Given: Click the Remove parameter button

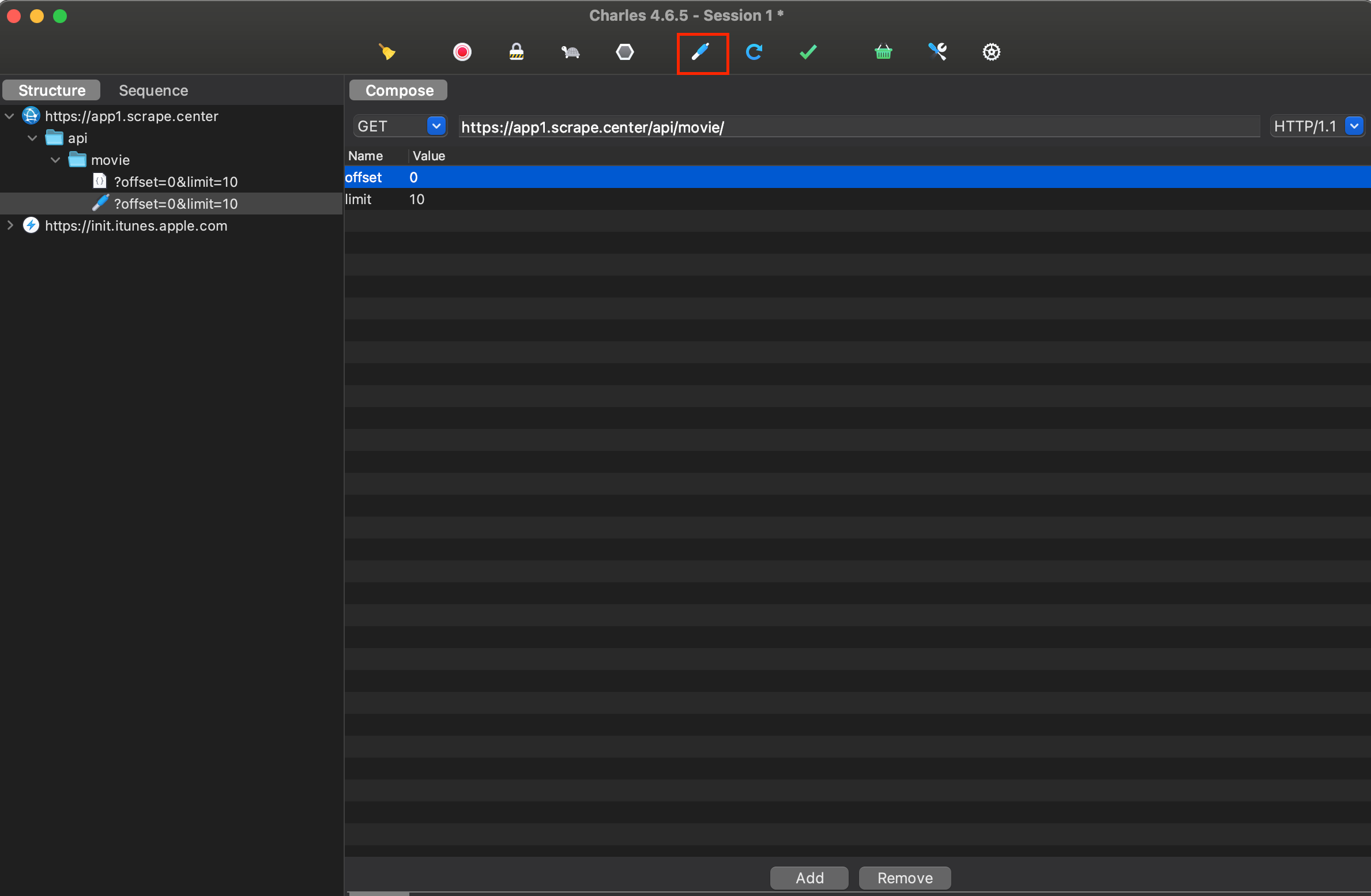Looking at the screenshot, I should 904,878.
